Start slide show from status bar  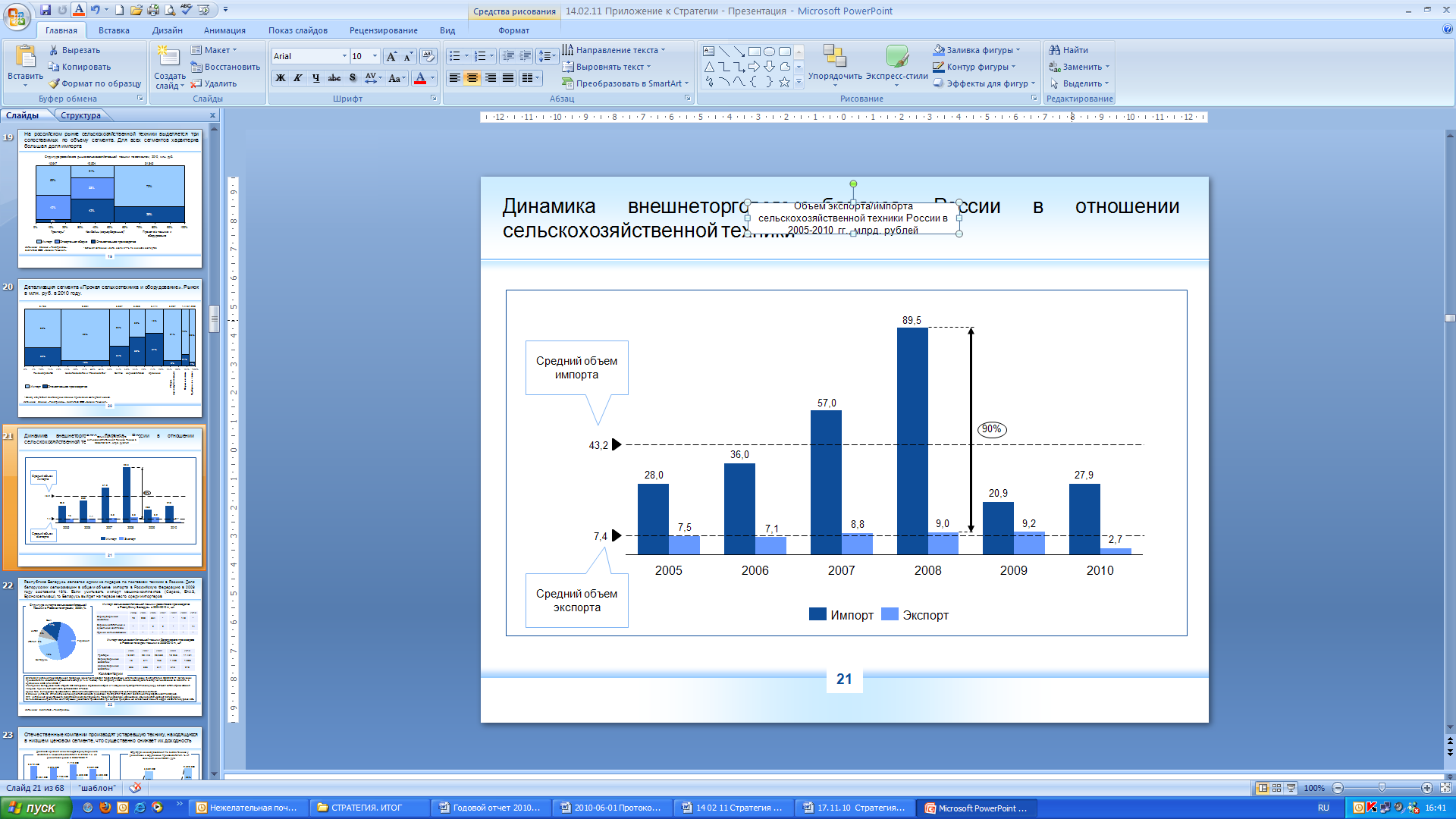(1291, 788)
